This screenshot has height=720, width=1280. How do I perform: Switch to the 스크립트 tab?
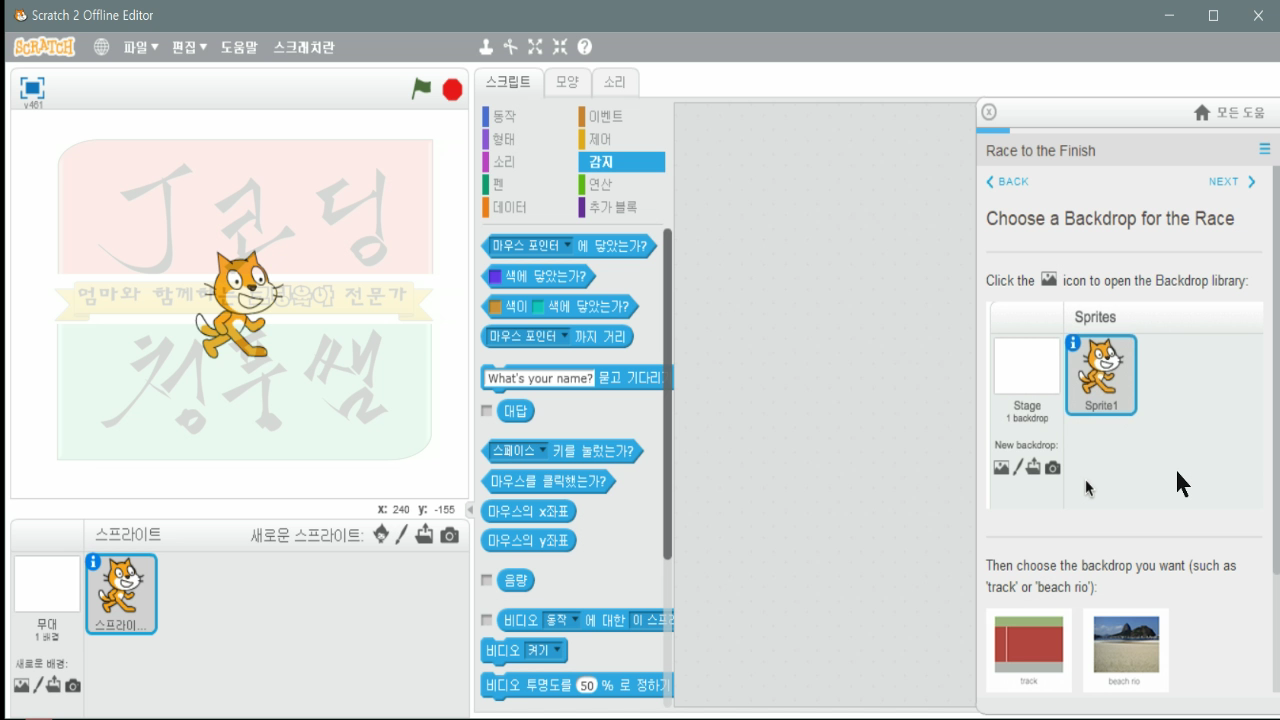[x=509, y=82]
